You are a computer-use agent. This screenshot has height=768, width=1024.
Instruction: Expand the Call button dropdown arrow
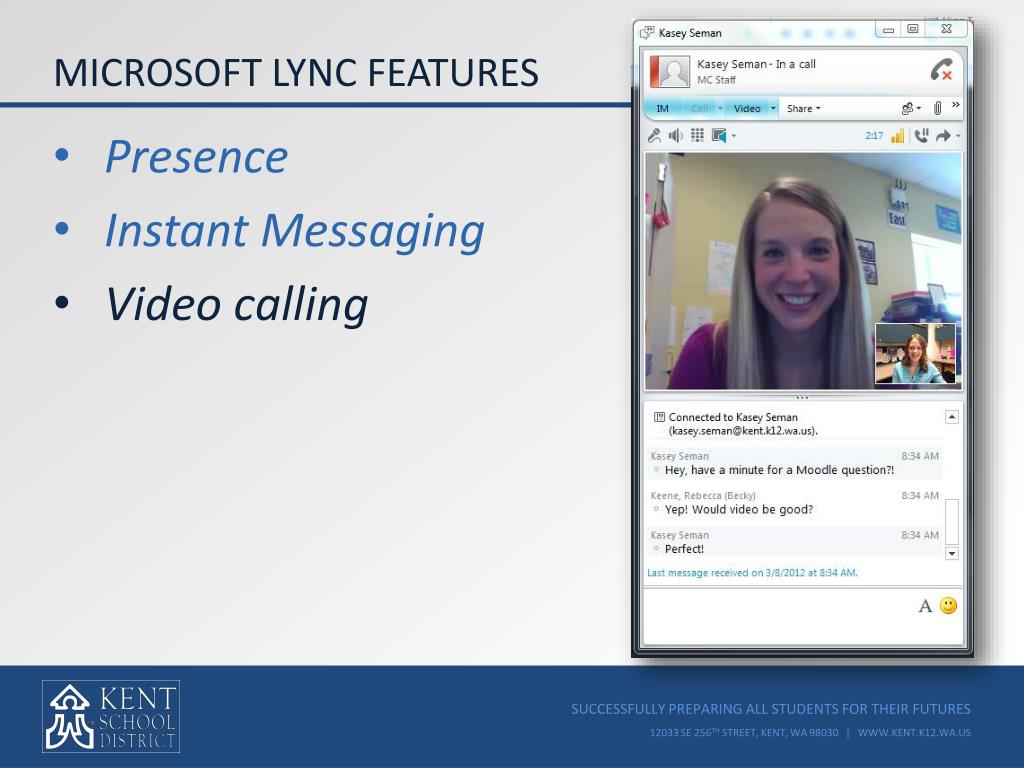coord(720,108)
